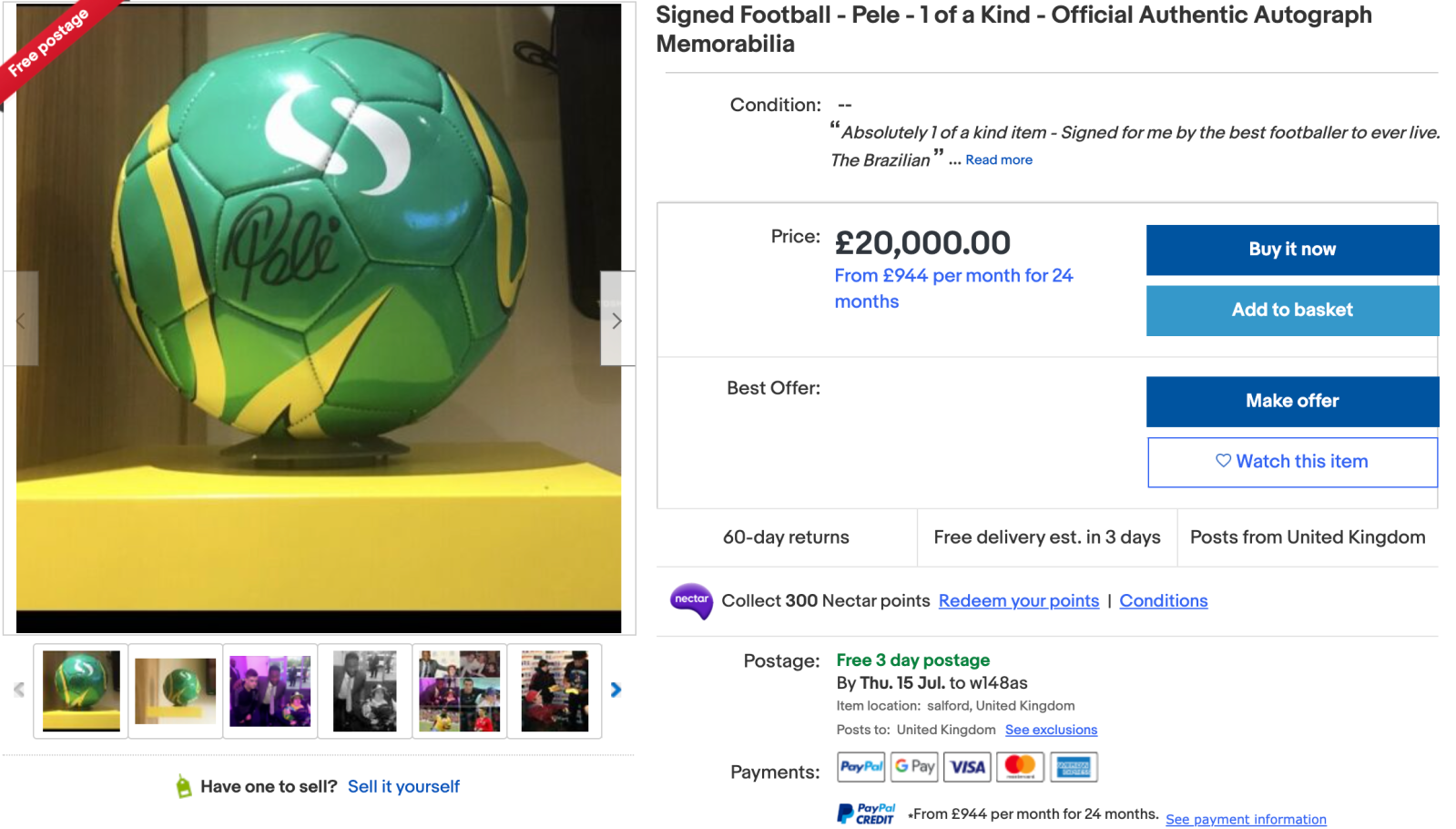The width and height of the screenshot is (1456, 829).
Task: Click the PayPal Credit logo
Action: (x=866, y=814)
